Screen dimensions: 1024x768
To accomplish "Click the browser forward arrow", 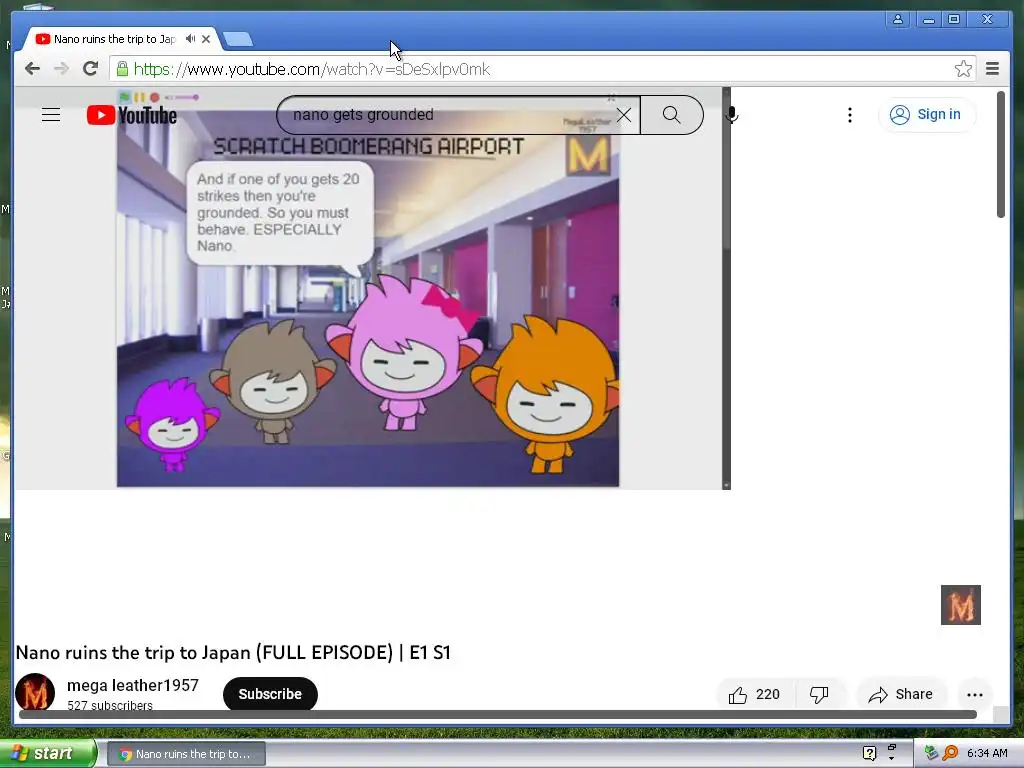I will (61, 69).
